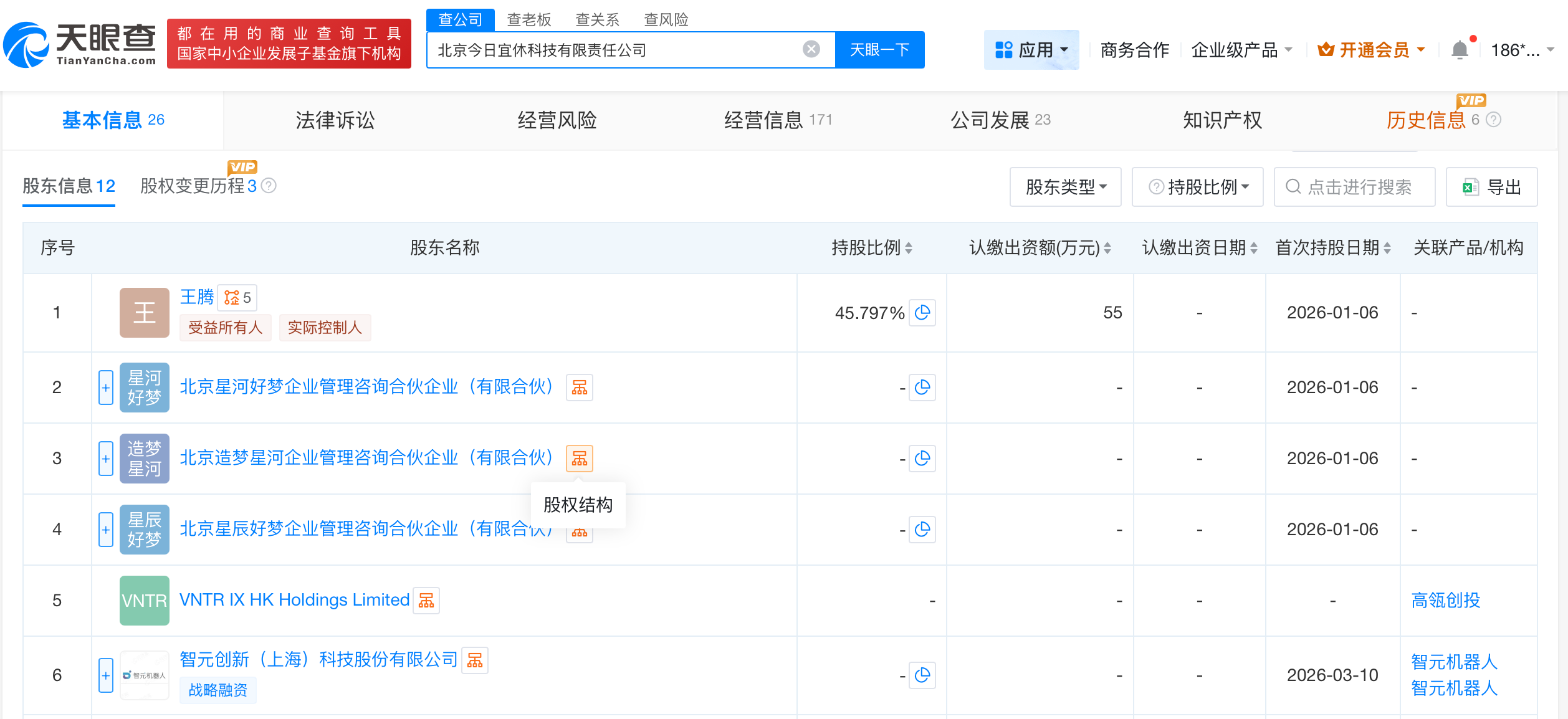Click the 星河好梦 logo thumbnail
This screenshot has height=719, width=1568.
click(144, 388)
